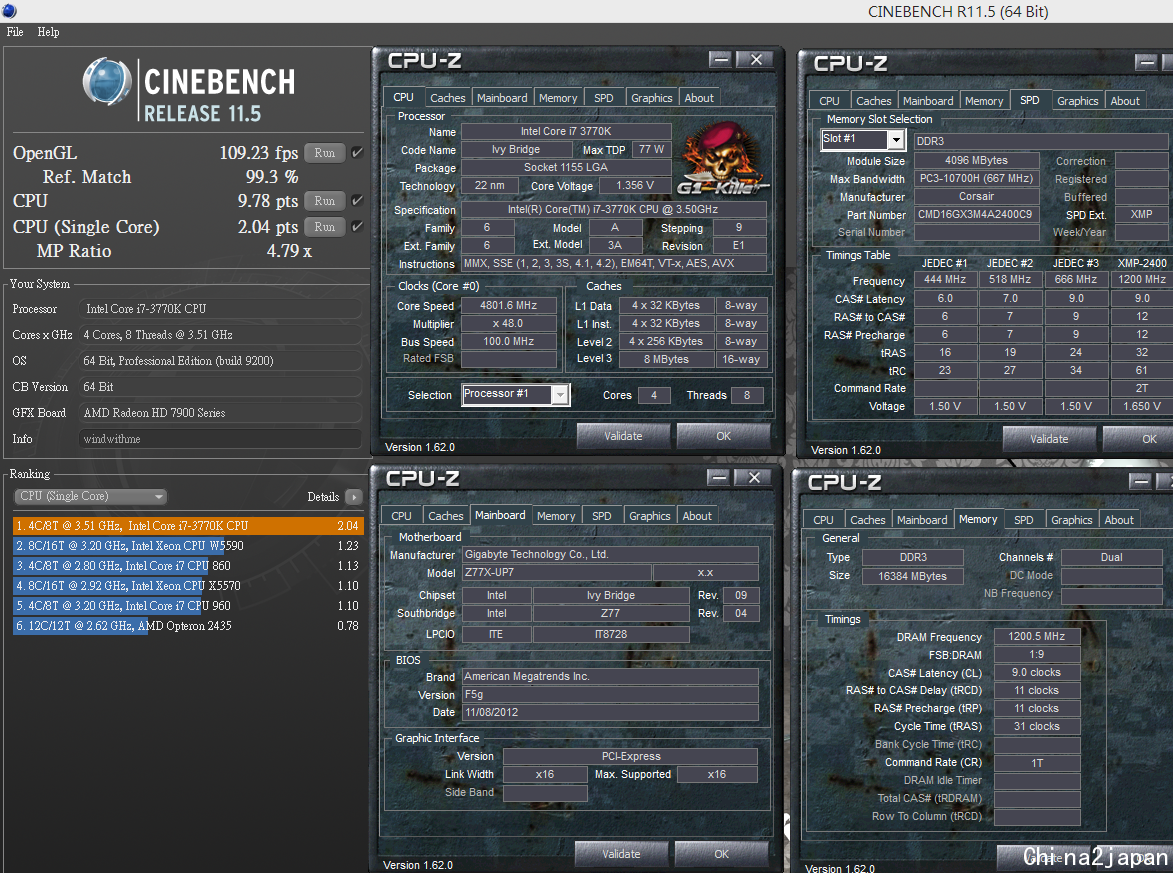Close the CPU-Z Mainboard window
Screen dimensions: 1173x873
(x=754, y=477)
